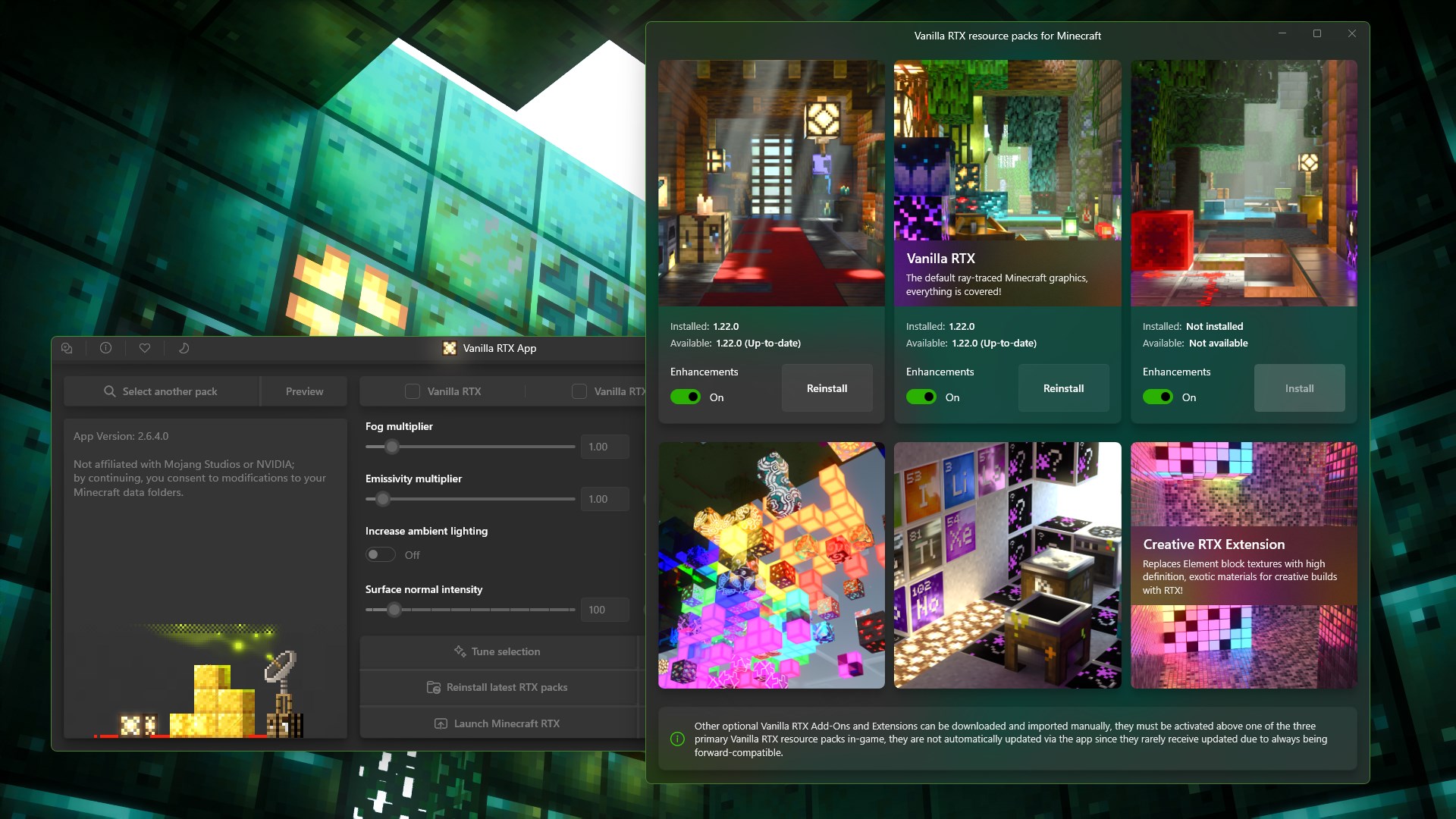1456x819 pixels.
Task: Turn on Increase ambient lighting
Action: point(381,554)
